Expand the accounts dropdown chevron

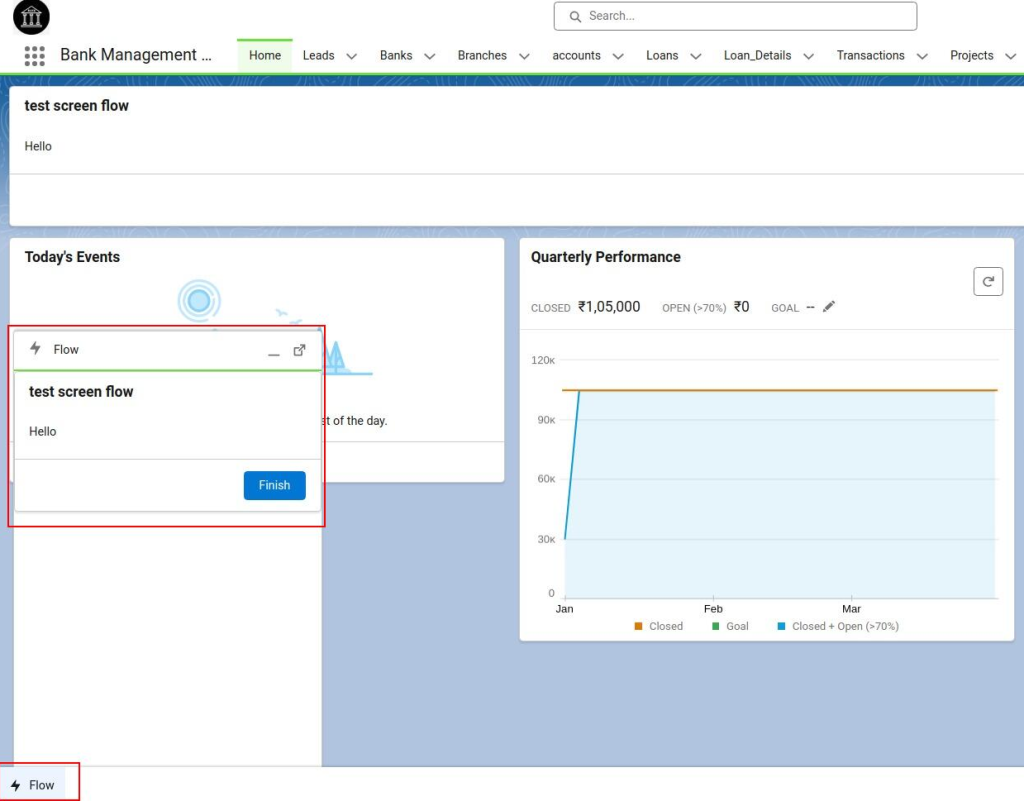(618, 56)
